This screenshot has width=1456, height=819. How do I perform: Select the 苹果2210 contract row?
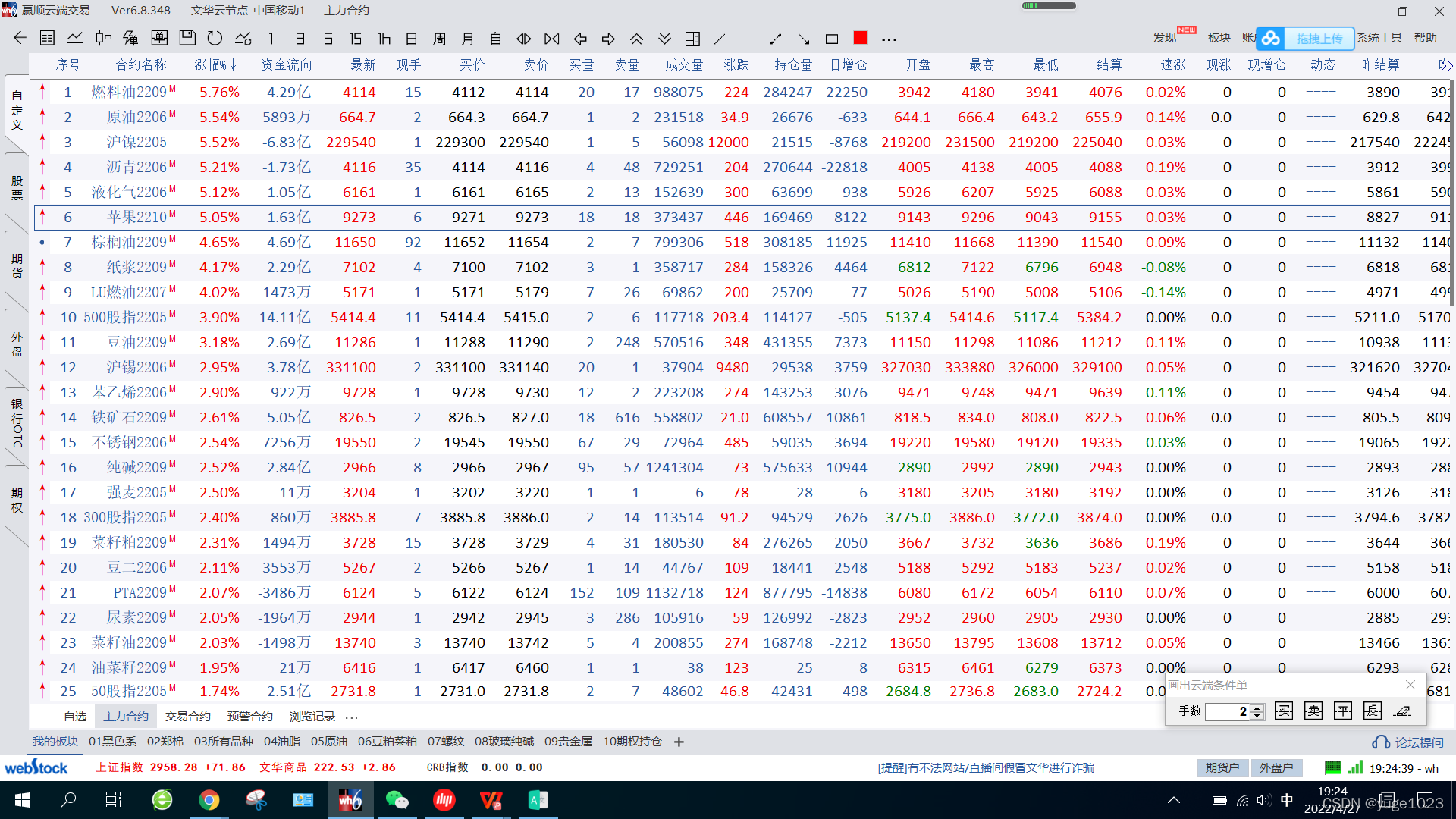[742, 218]
